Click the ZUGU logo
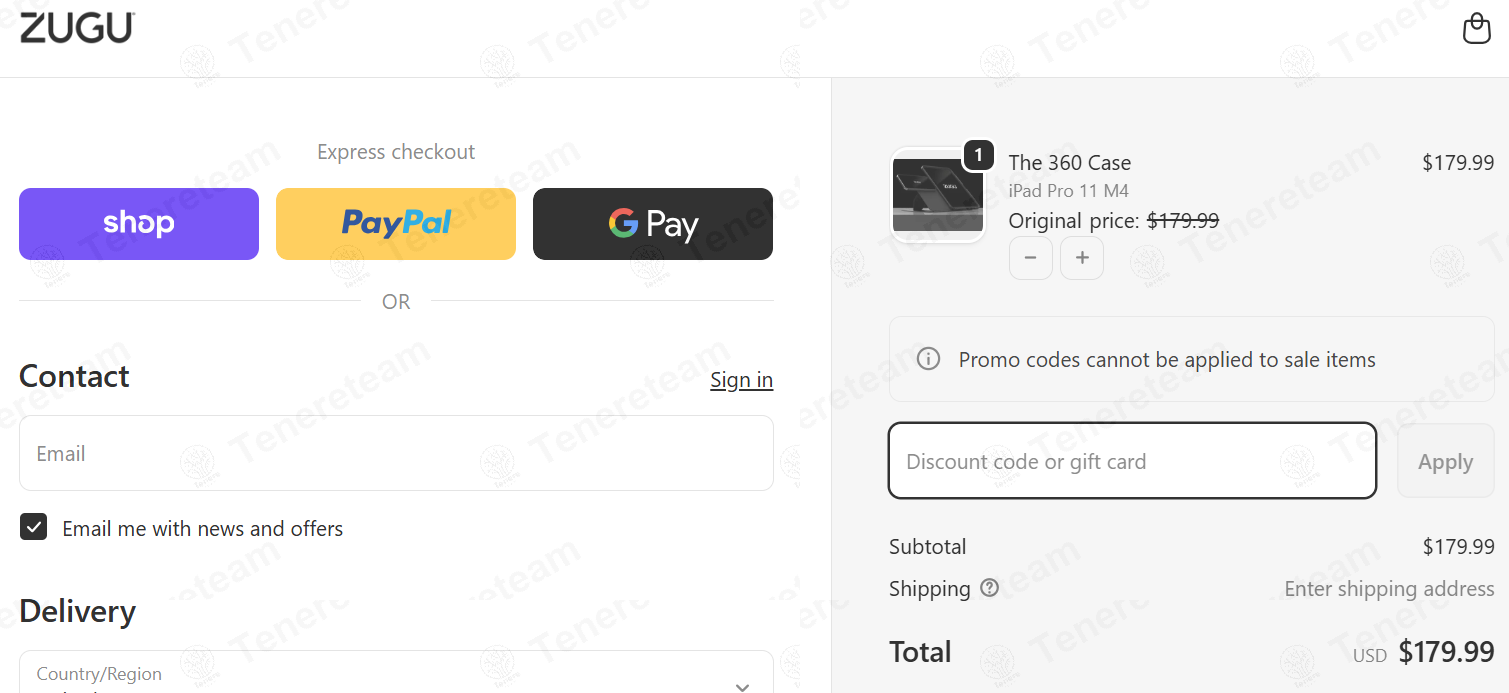This screenshot has height=693, width=1509. pos(77,27)
